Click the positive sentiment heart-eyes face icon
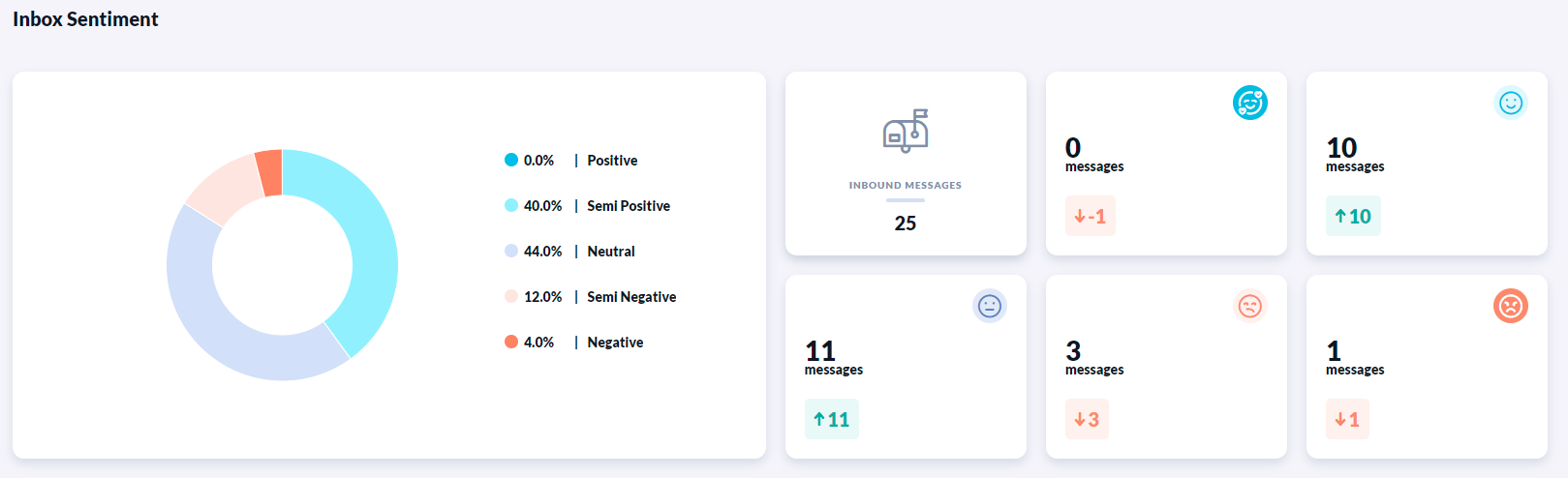Screen dimensions: 1568x478 point(1249,103)
